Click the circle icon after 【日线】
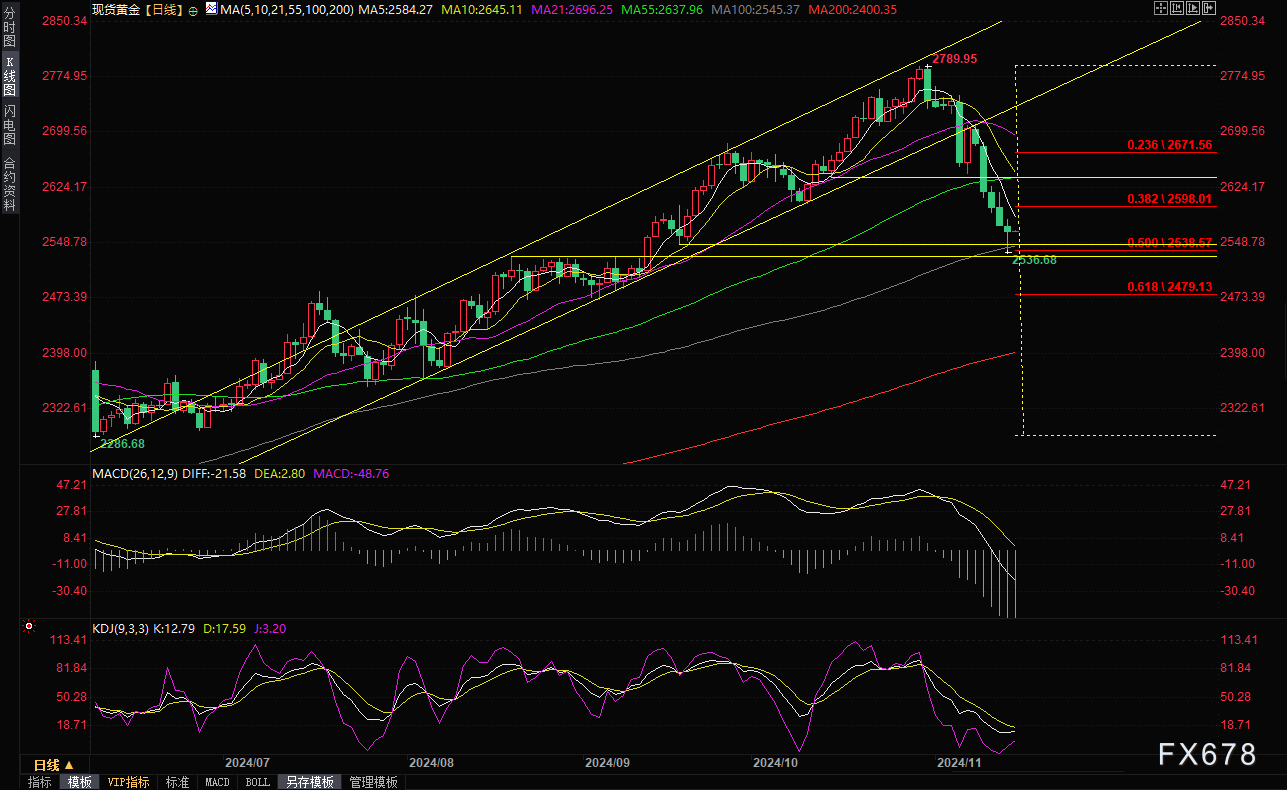1287x790 pixels. point(193,10)
